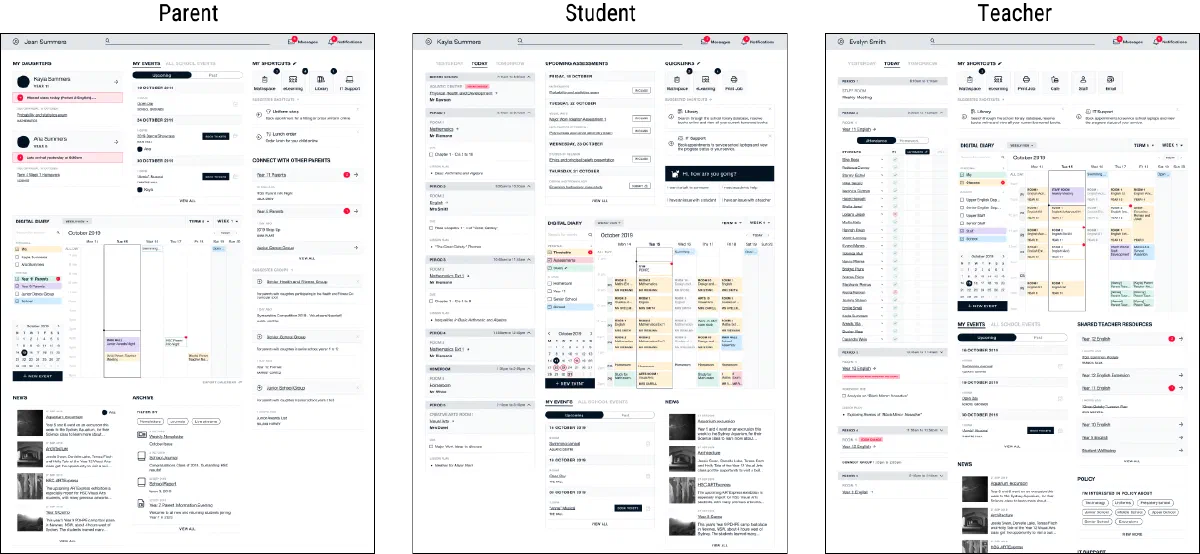Select All School Events tab in Parent view

point(190,63)
